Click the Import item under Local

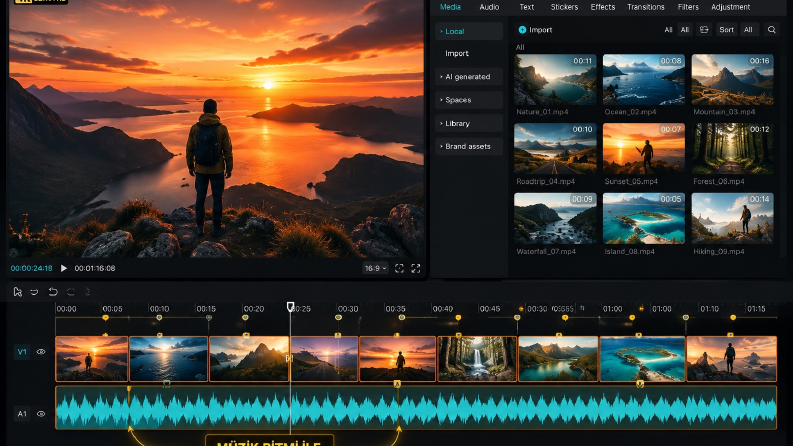tap(457, 54)
